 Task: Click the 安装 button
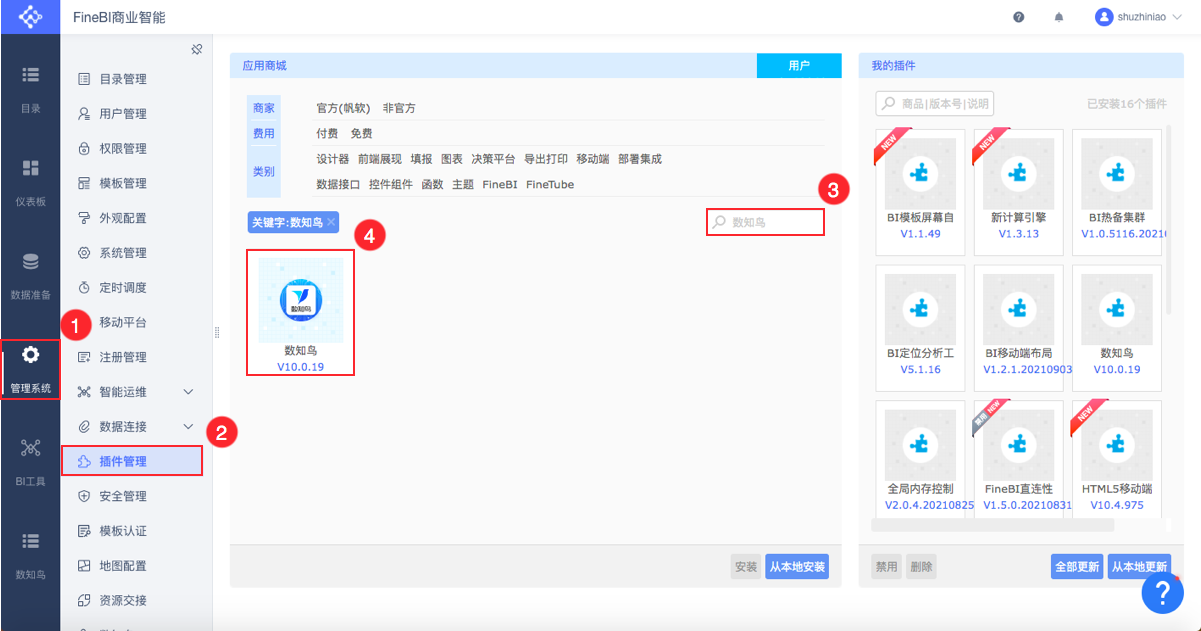coord(746,567)
